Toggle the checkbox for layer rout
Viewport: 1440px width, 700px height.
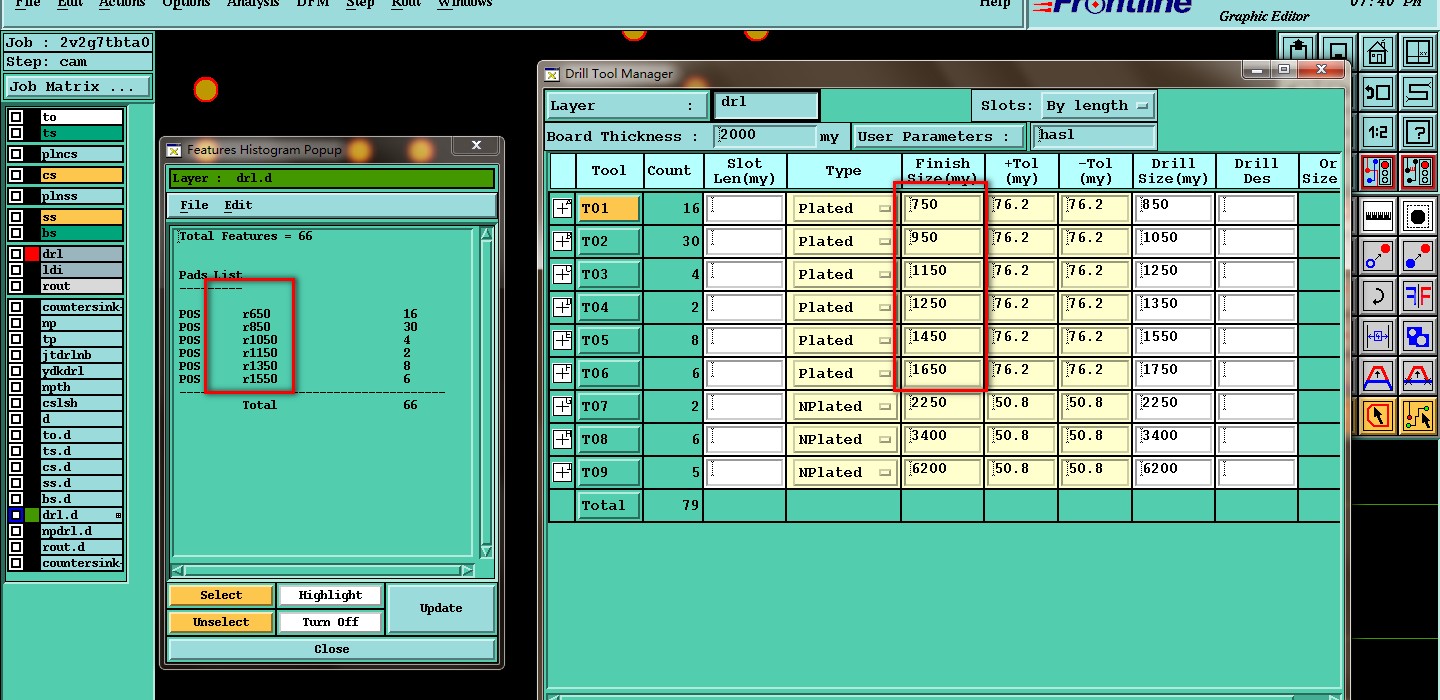click(16, 286)
